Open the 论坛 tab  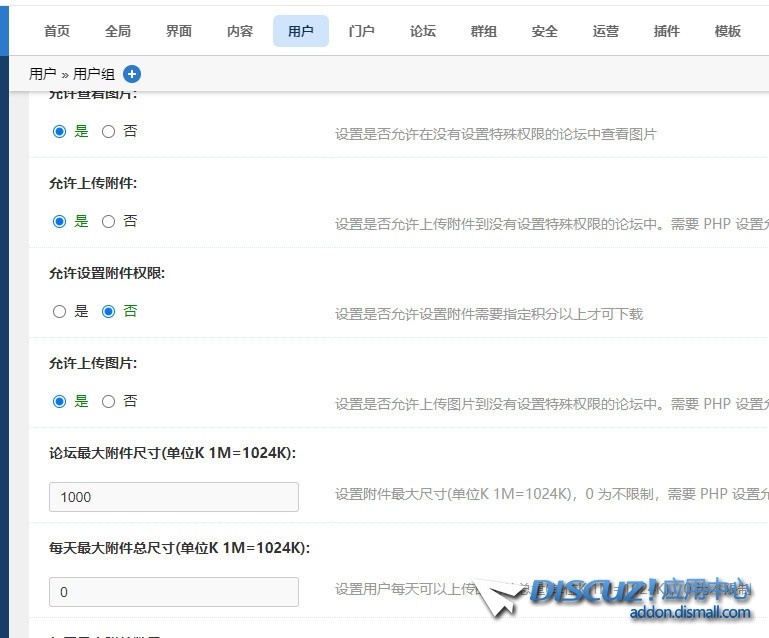[x=423, y=31]
